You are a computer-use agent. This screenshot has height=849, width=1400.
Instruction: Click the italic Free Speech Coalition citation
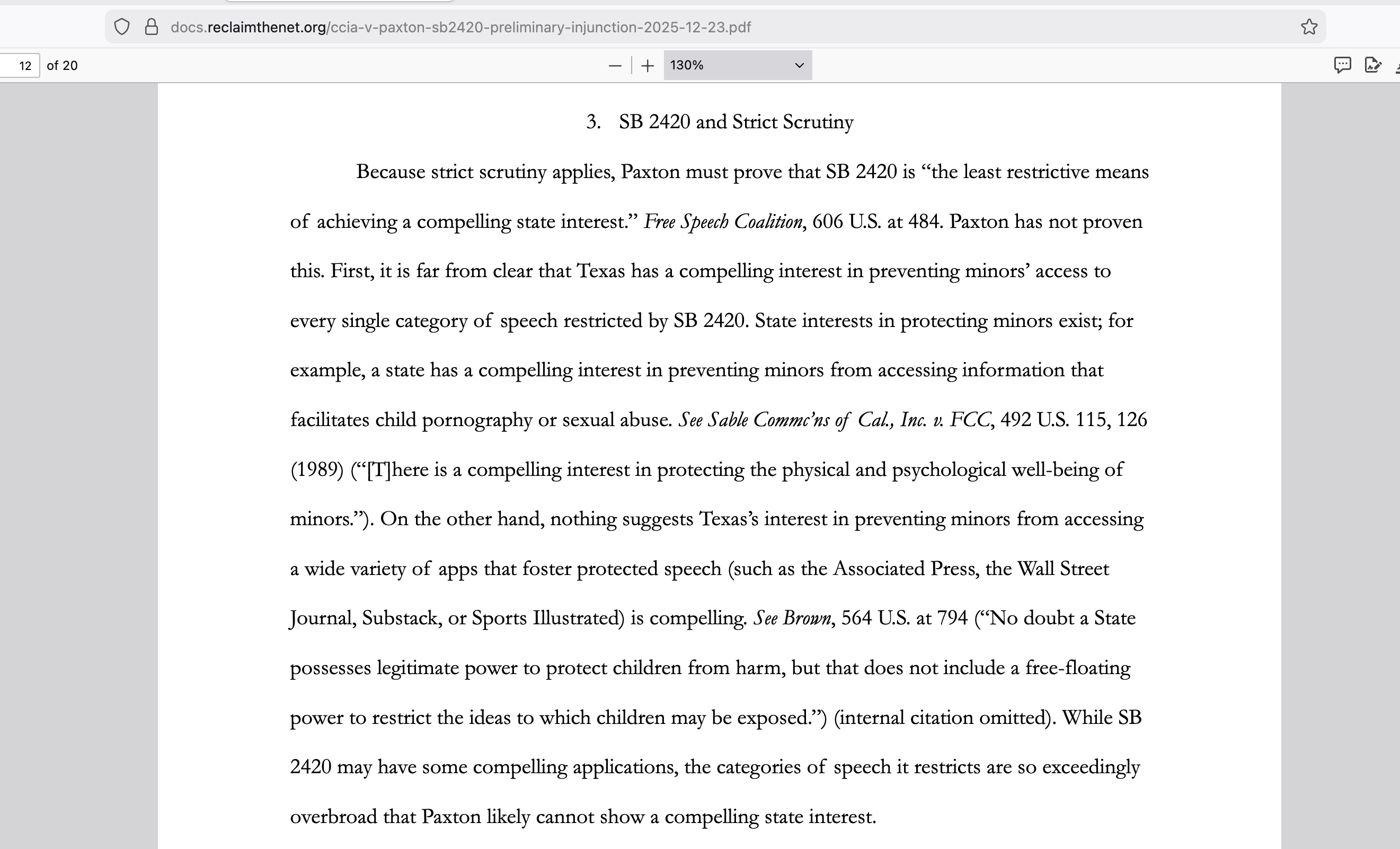723,222
